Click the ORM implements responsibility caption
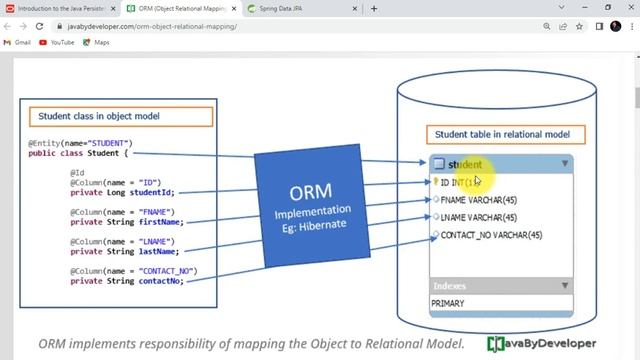 point(251,344)
